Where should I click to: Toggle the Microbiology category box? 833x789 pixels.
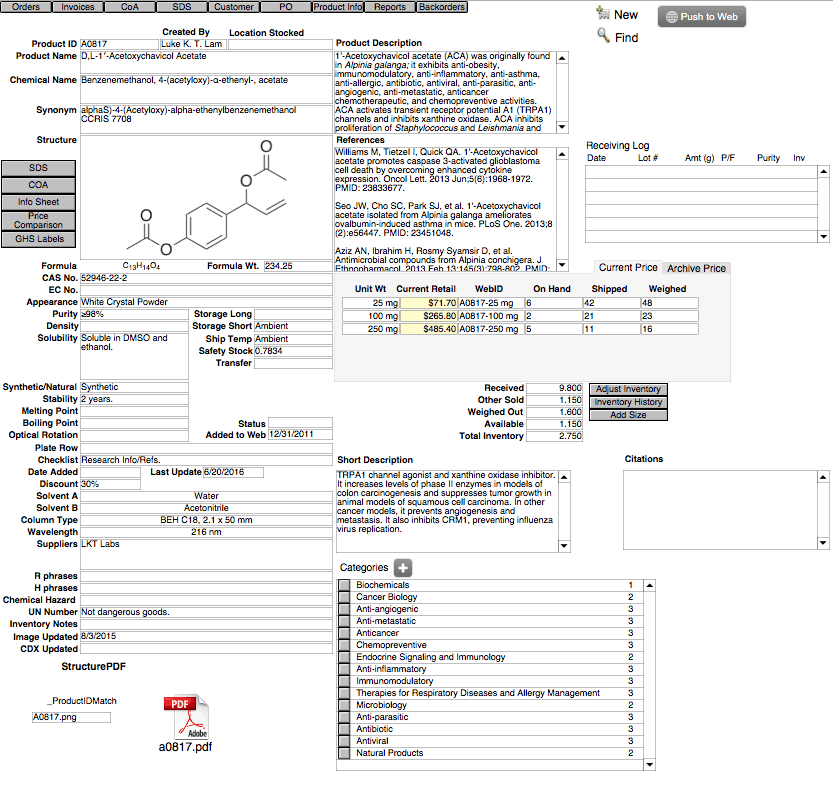344,705
